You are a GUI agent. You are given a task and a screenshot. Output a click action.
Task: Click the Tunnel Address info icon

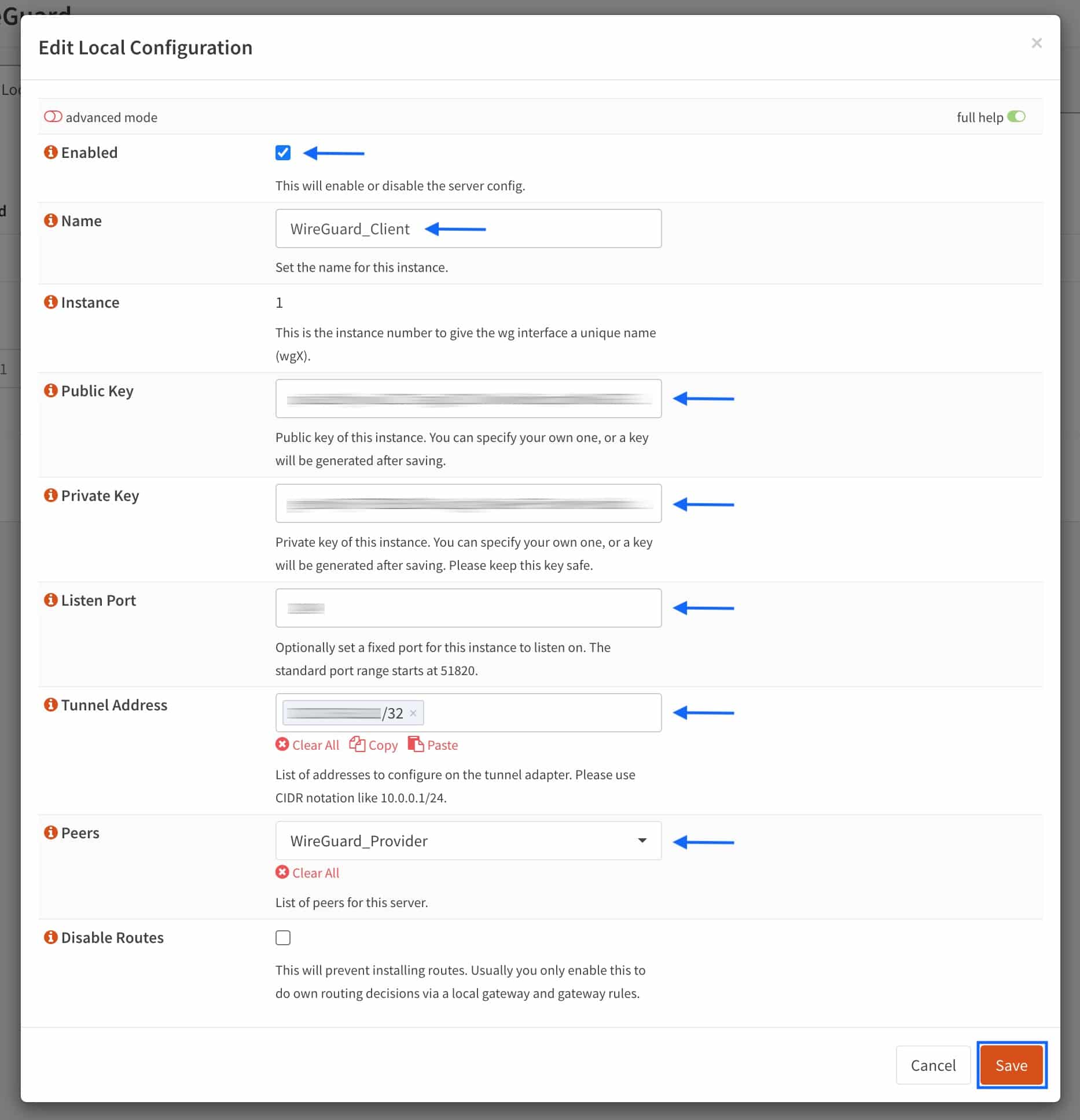(51, 705)
